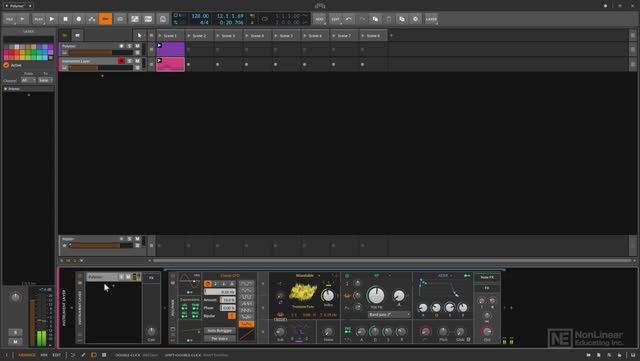Open the Edit menu button
Screen dimensions: 640x361
point(335,19)
